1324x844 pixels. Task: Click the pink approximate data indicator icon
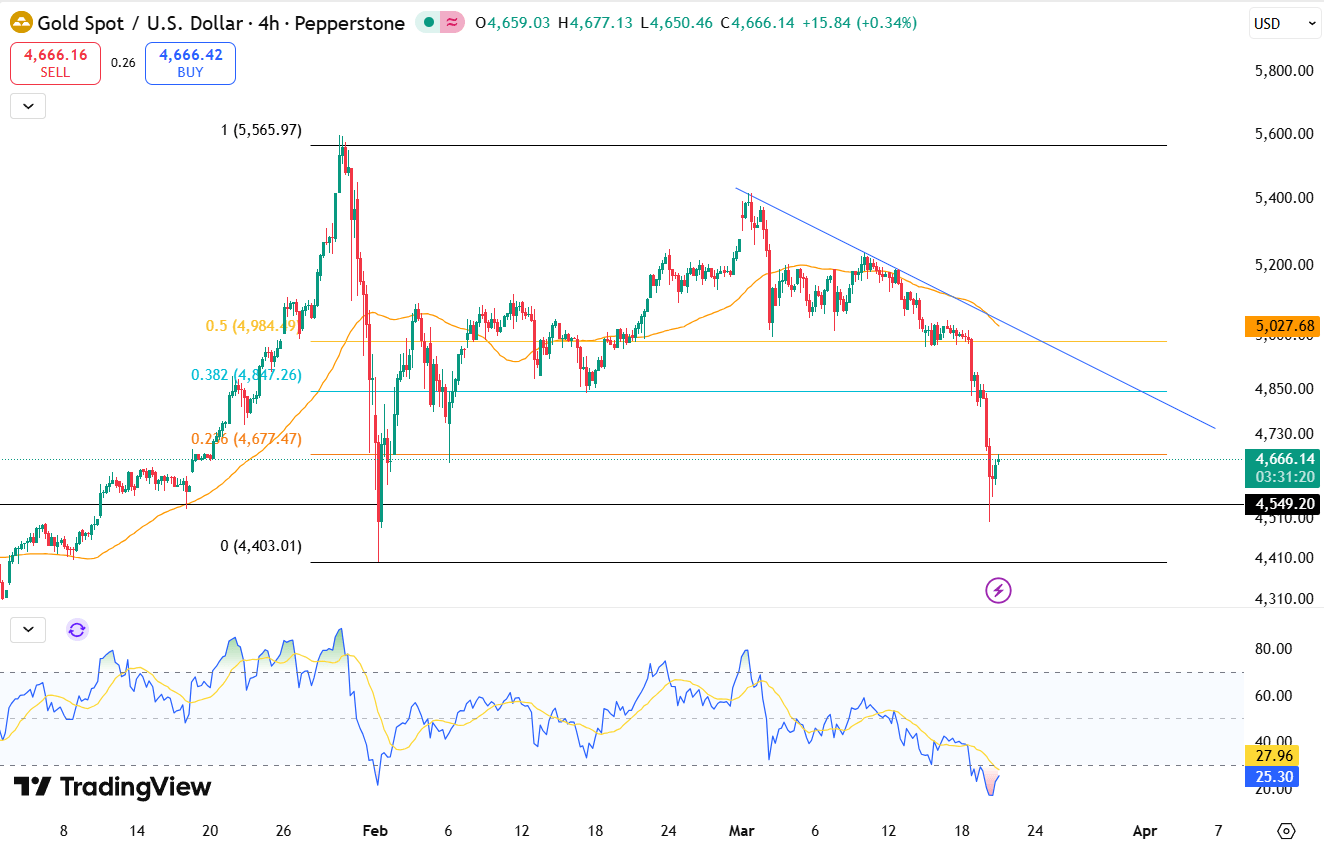coord(452,23)
